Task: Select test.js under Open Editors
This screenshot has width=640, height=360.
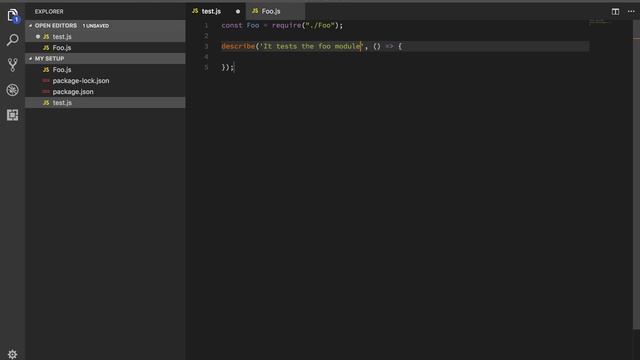Action: (105, 36)
